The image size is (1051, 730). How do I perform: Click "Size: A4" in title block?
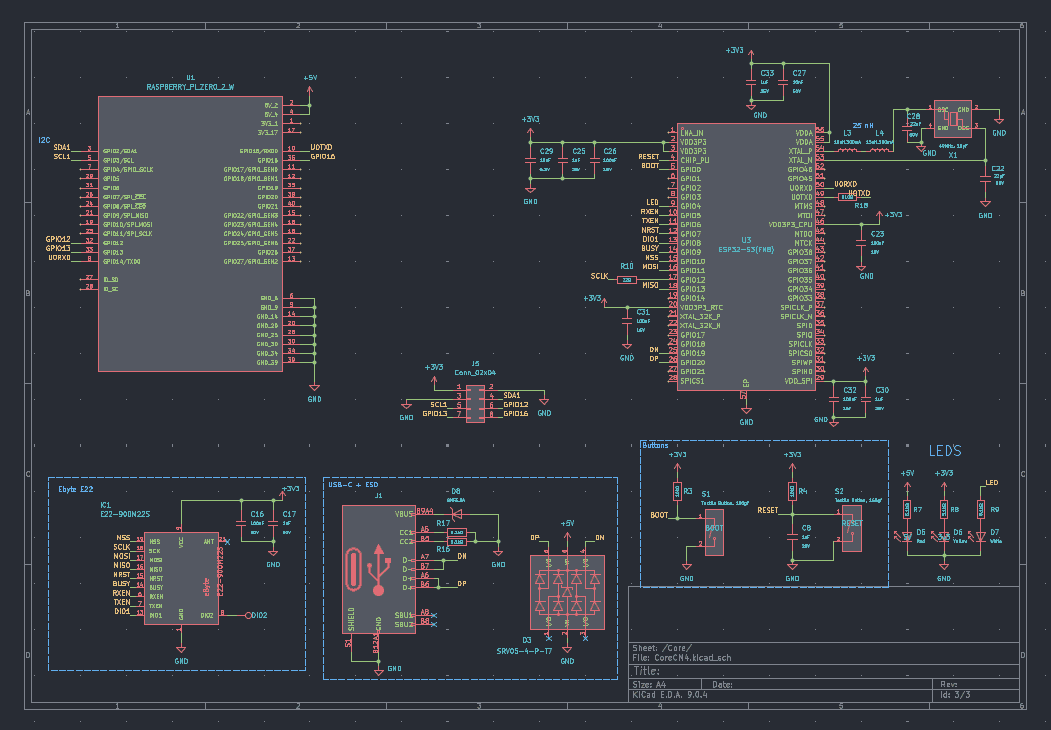coord(650,684)
